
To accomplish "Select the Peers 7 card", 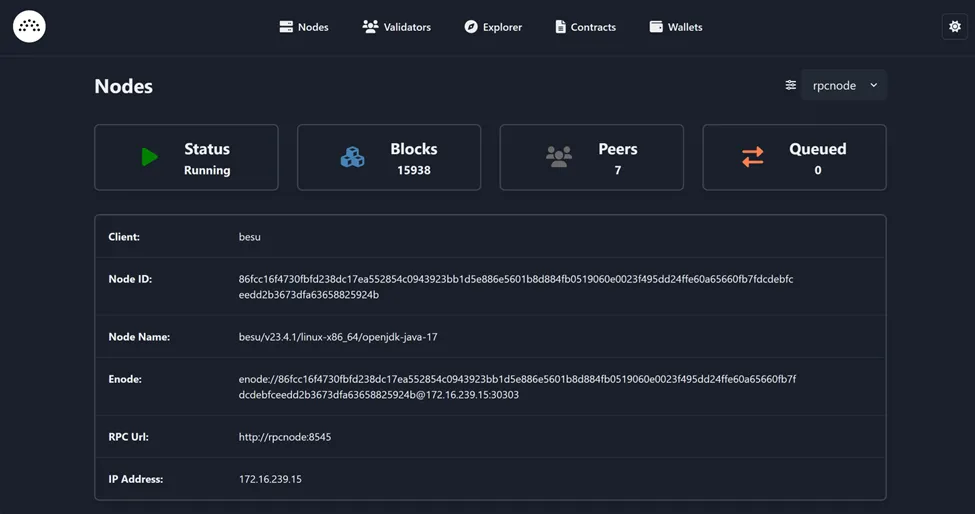I will (x=592, y=157).
